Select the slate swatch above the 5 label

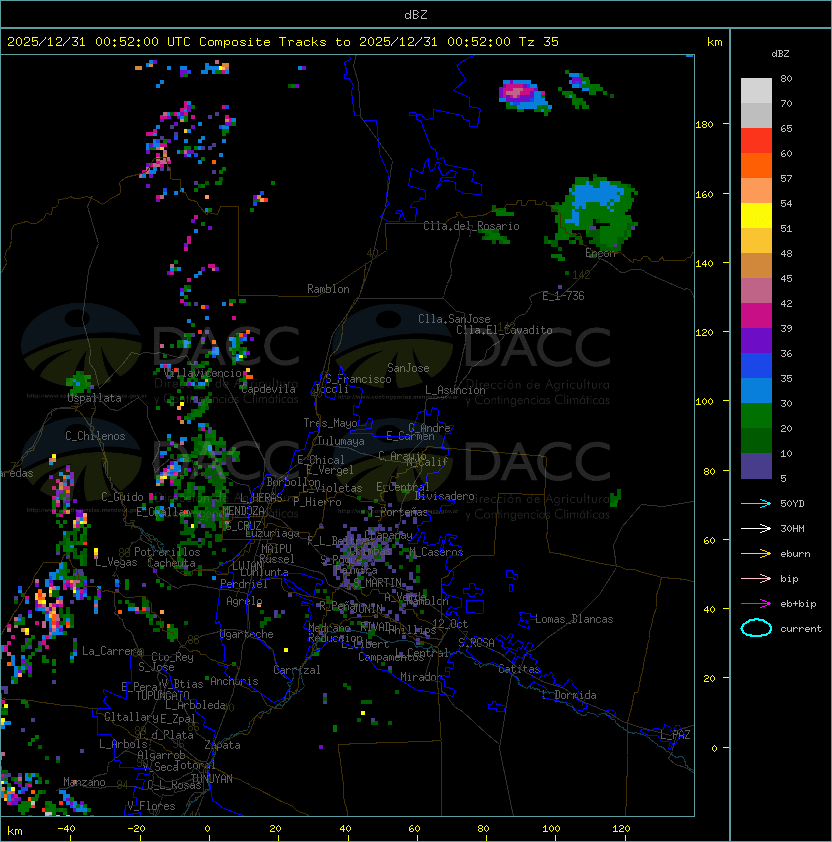(756, 466)
